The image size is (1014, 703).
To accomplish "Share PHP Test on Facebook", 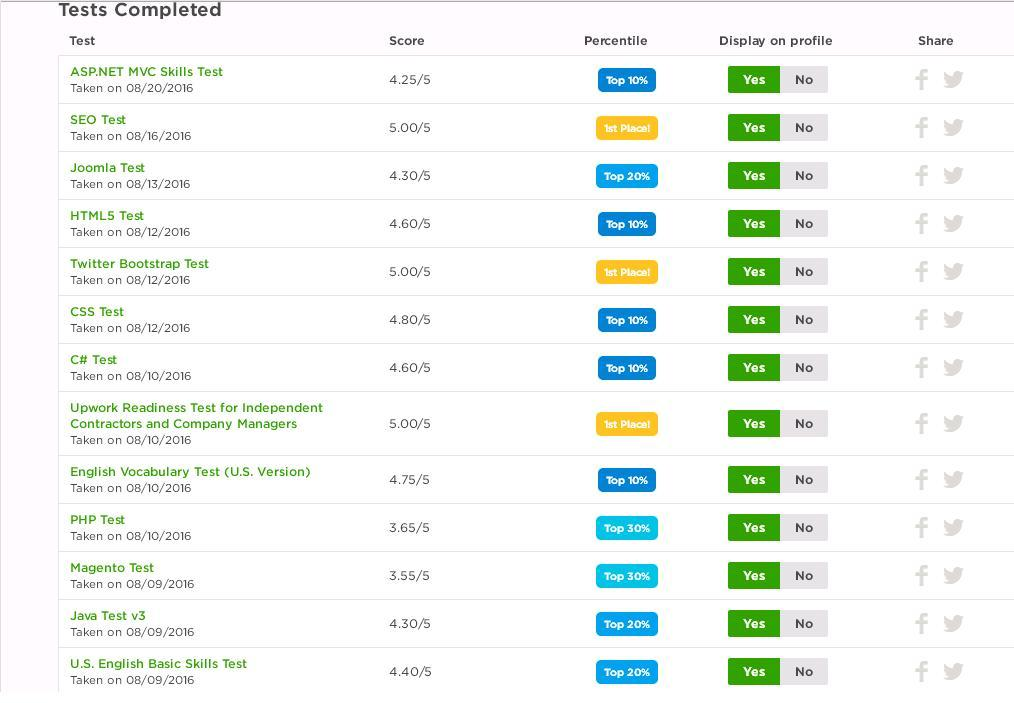I will (x=921, y=528).
